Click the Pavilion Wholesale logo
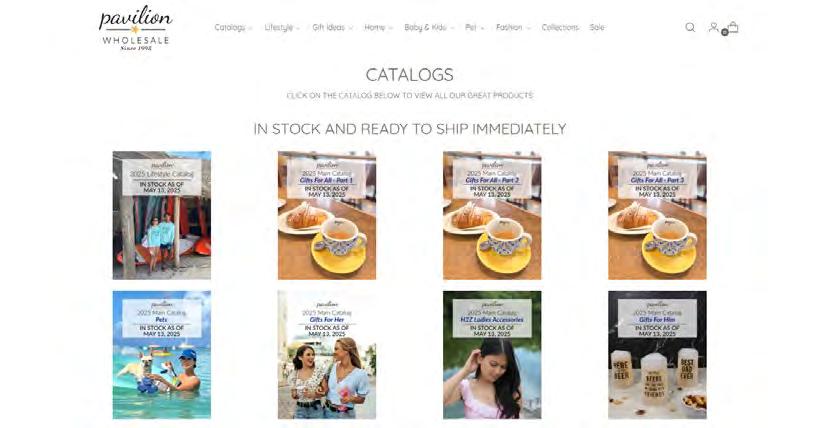This screenshot has height=428, width=823. click(135, 28)
